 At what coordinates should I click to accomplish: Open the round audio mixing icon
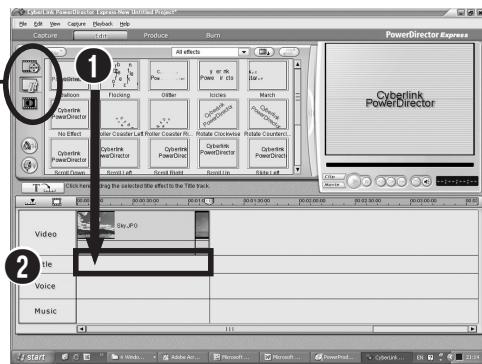point(30,145)
